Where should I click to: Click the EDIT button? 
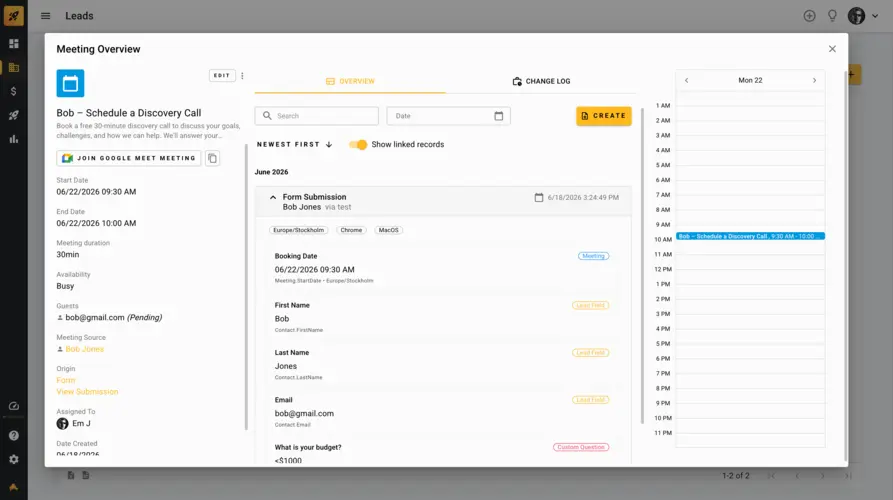pyautogui.click(x=222, y=75)
